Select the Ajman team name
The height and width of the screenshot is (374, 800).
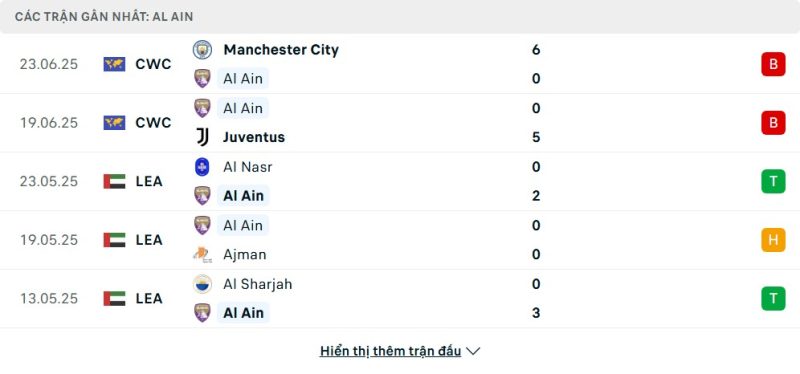(245, 255)
